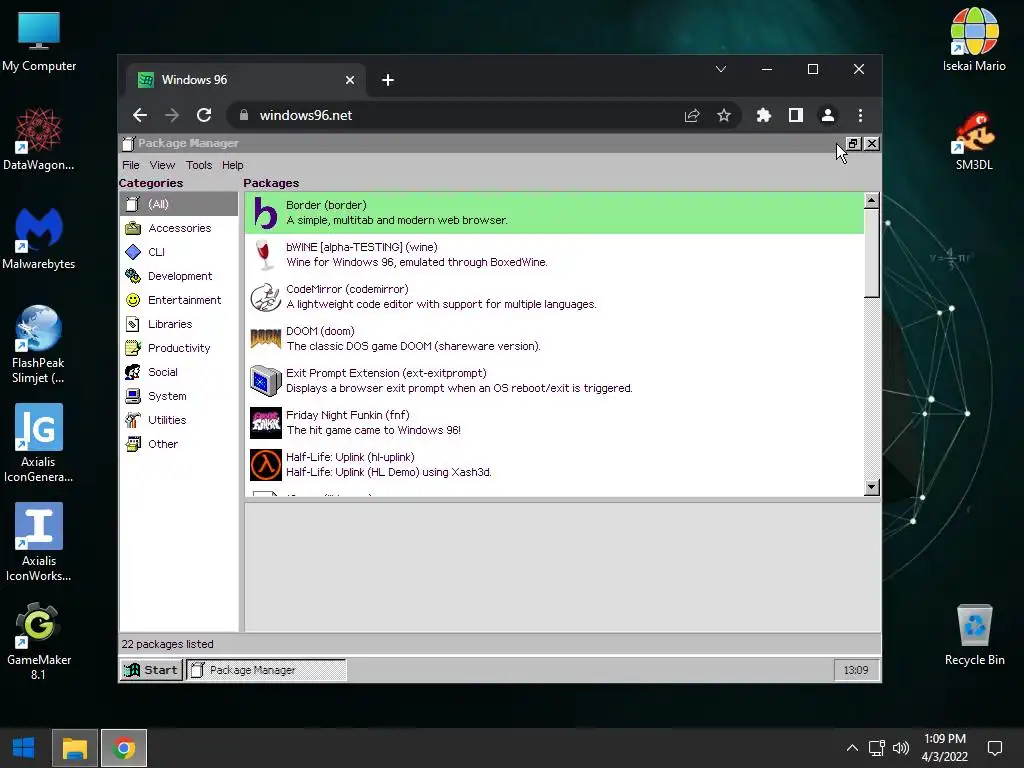The width and height of the screenshot is (1024, 768).
Task: Open the View menu in Package Manager
Action: 162,165
